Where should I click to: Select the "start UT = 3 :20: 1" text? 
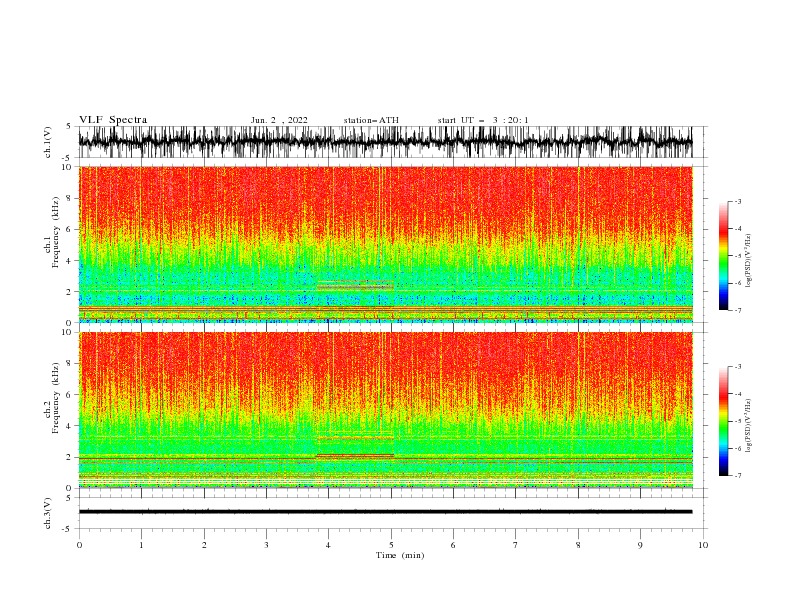(x=483, y=120)
